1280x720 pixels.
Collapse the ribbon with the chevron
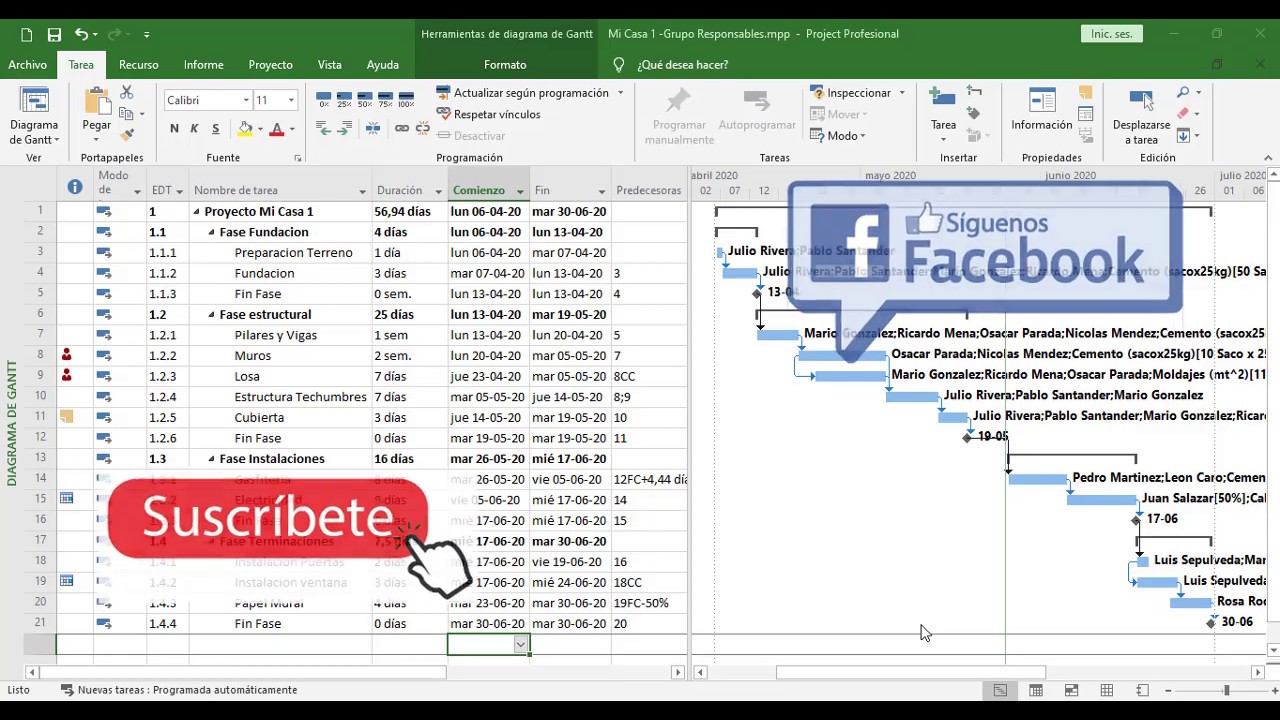click(1267, 158)
